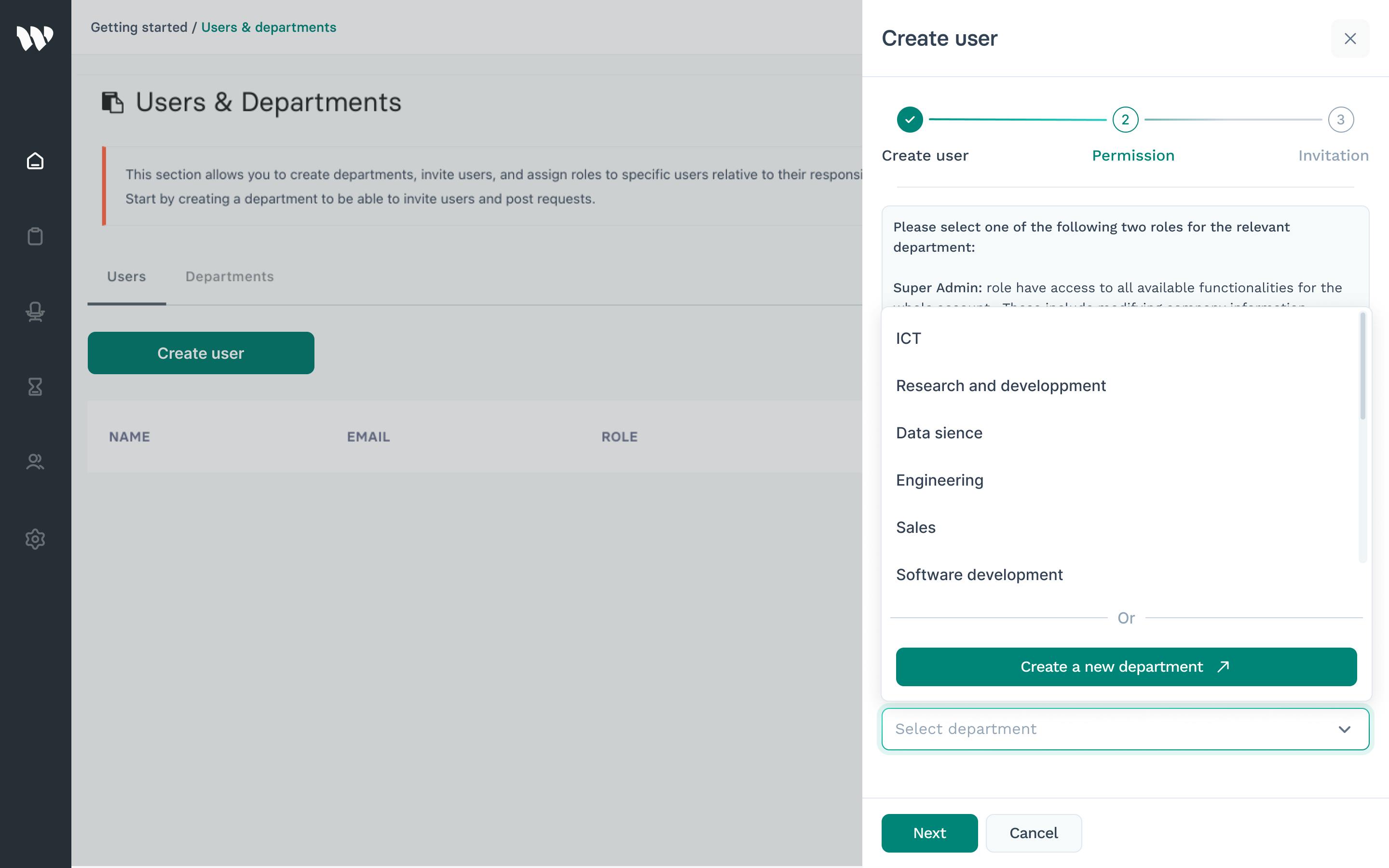Expand the Select department dropdown
The image size is (1389, 868).
tap(1125, 729)
